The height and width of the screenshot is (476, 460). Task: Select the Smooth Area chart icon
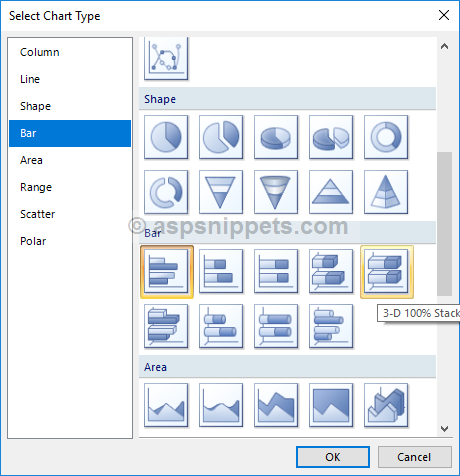(x=221, y=405)
